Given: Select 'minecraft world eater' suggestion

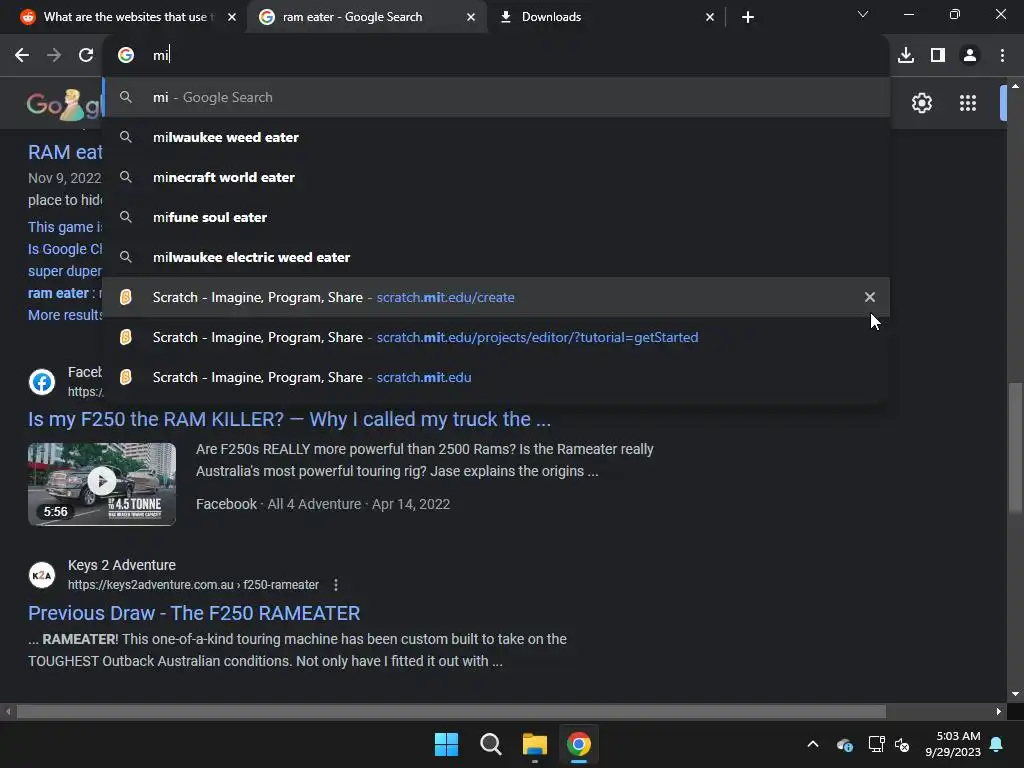Looking at the screenshot, I should 496,177.
